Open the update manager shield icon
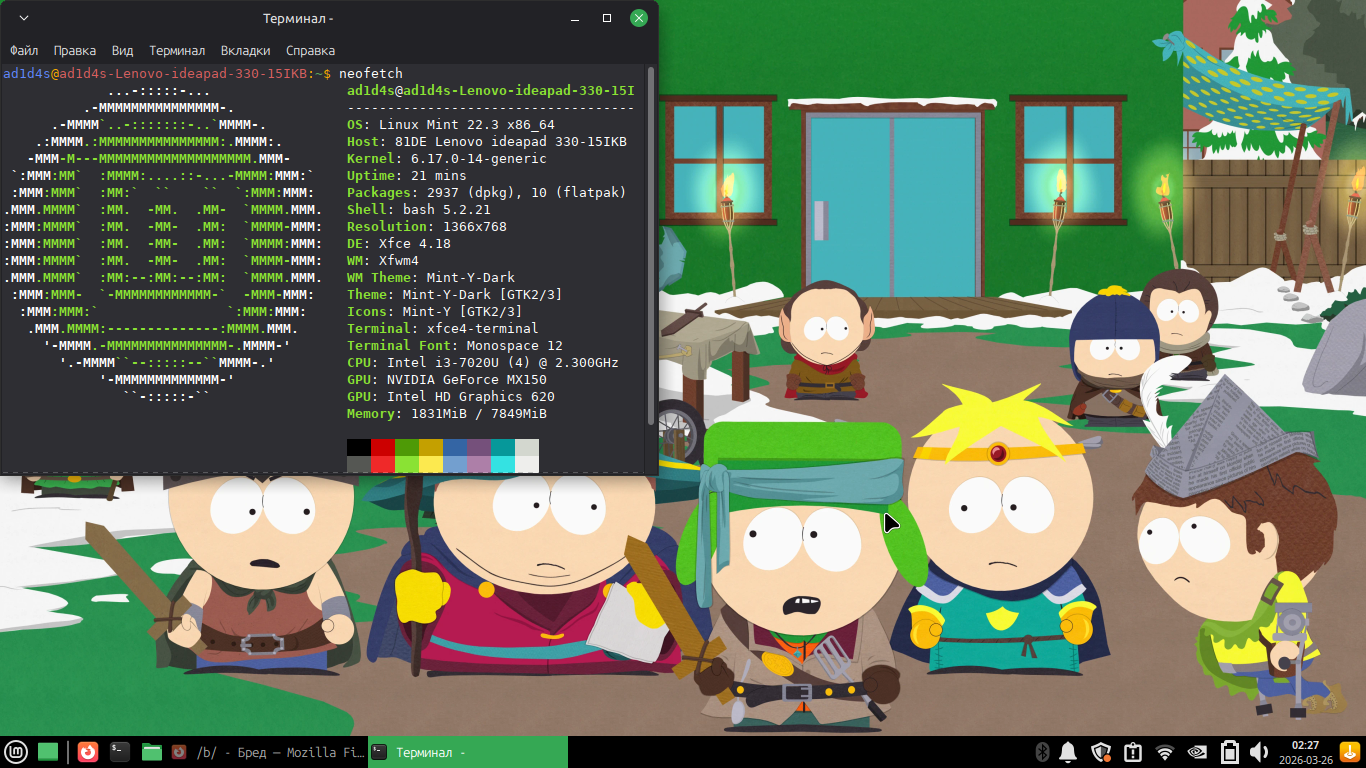 point(1101,752)
